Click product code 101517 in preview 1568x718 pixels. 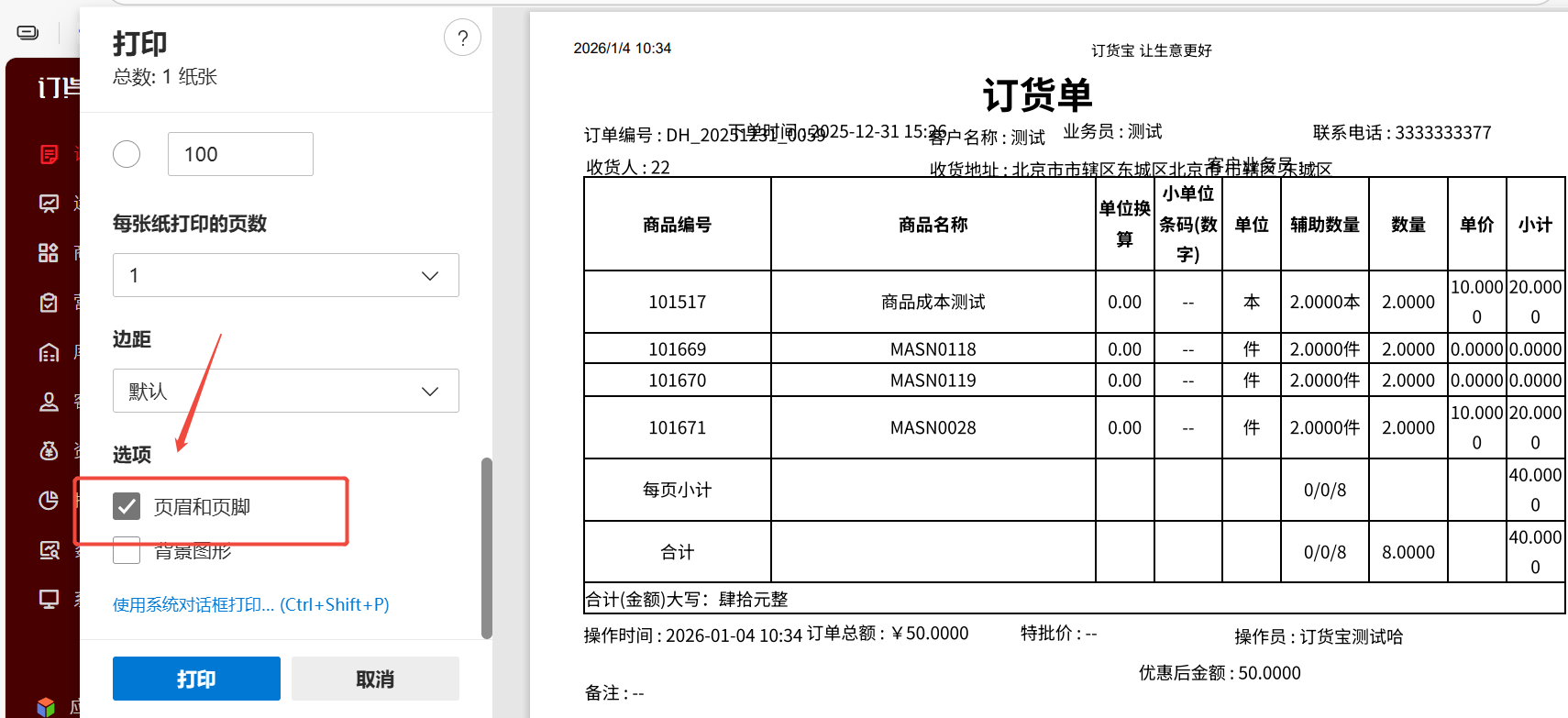pos(678,302)
